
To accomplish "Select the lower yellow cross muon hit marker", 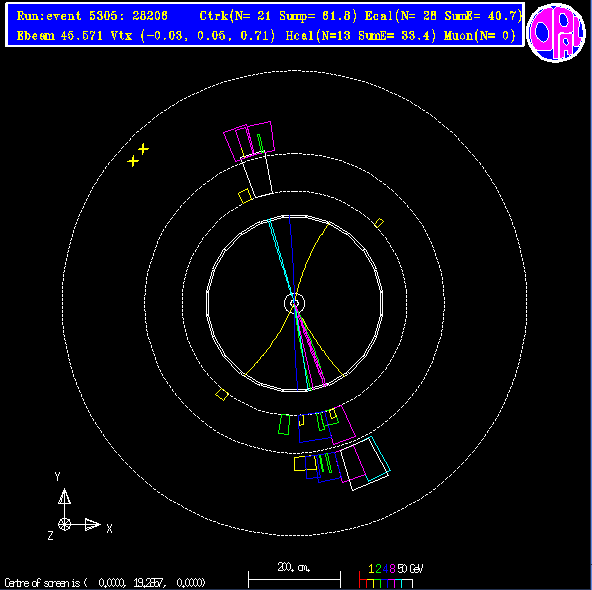I will click(x=133, y=161).
